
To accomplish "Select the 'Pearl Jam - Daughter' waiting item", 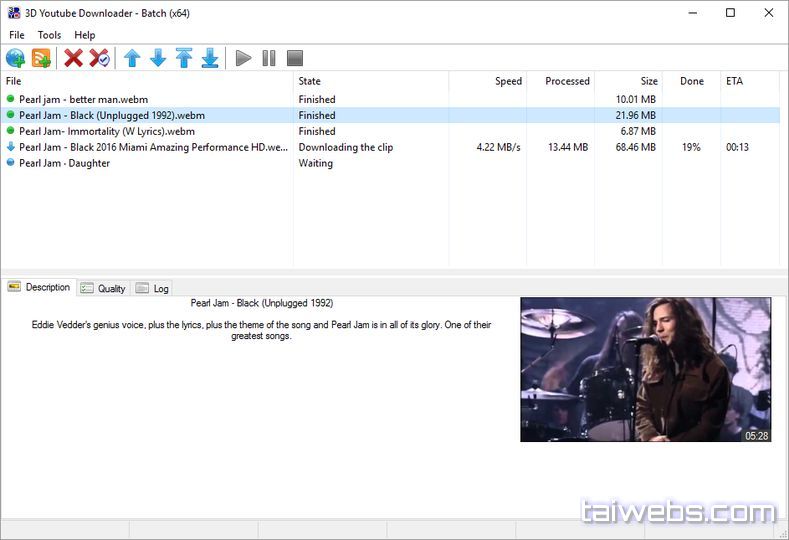I will (64, 163).
